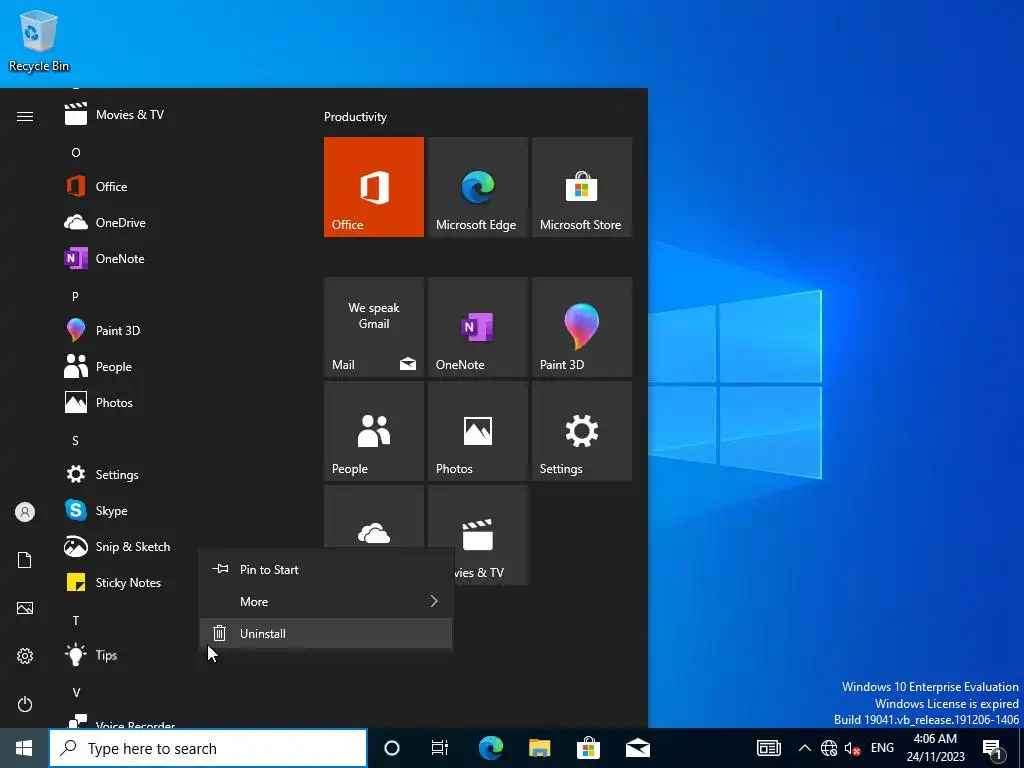Open Microsoft Store from the taskbar
The image size is (1024, 768).
tap(588, 748)
